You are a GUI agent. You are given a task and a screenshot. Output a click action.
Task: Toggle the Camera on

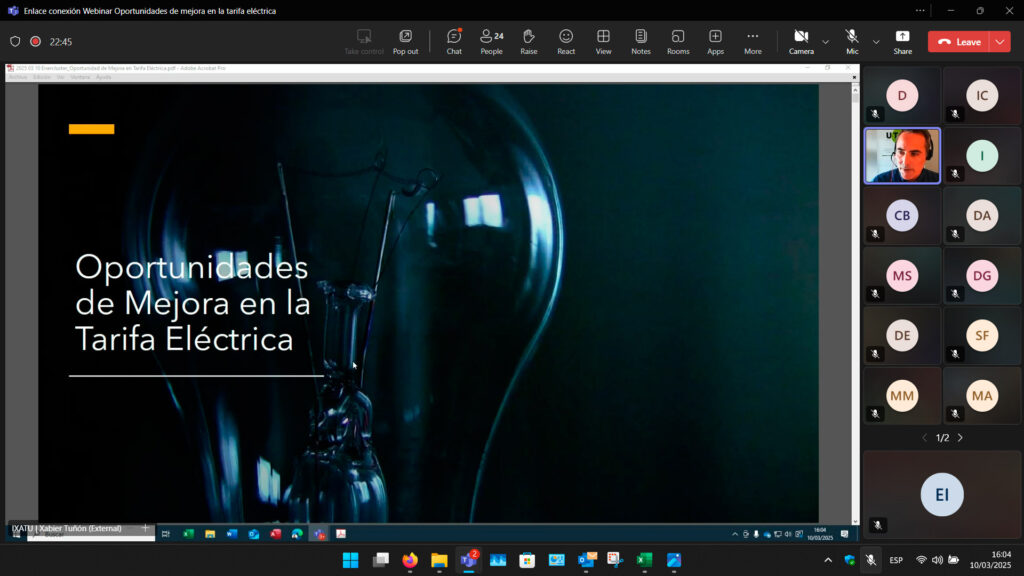800,40
